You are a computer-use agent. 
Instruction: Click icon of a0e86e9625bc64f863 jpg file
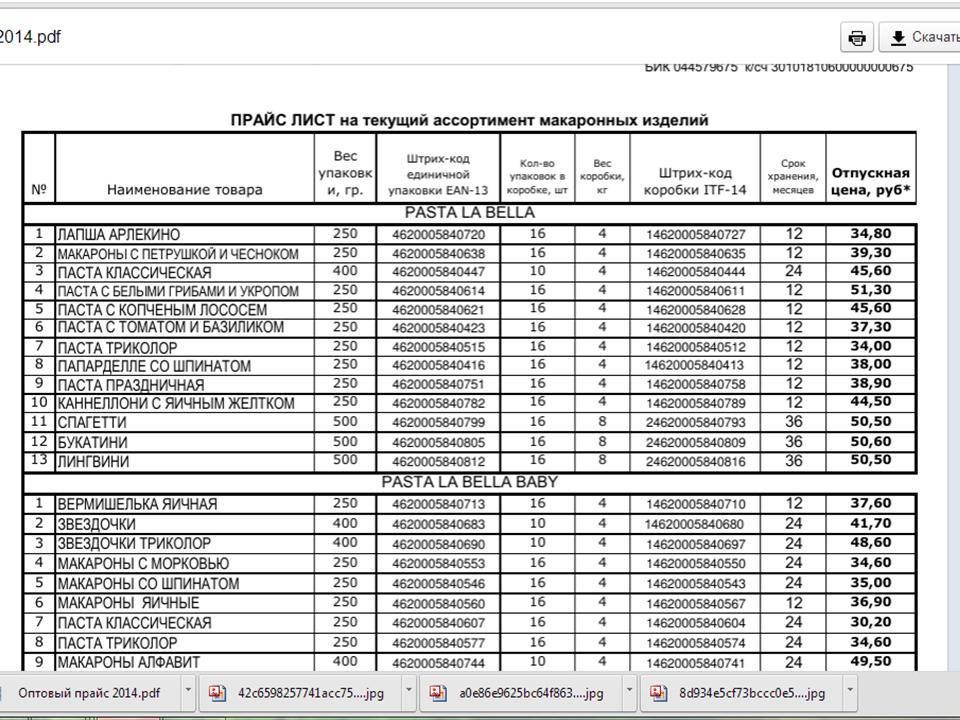437,692
